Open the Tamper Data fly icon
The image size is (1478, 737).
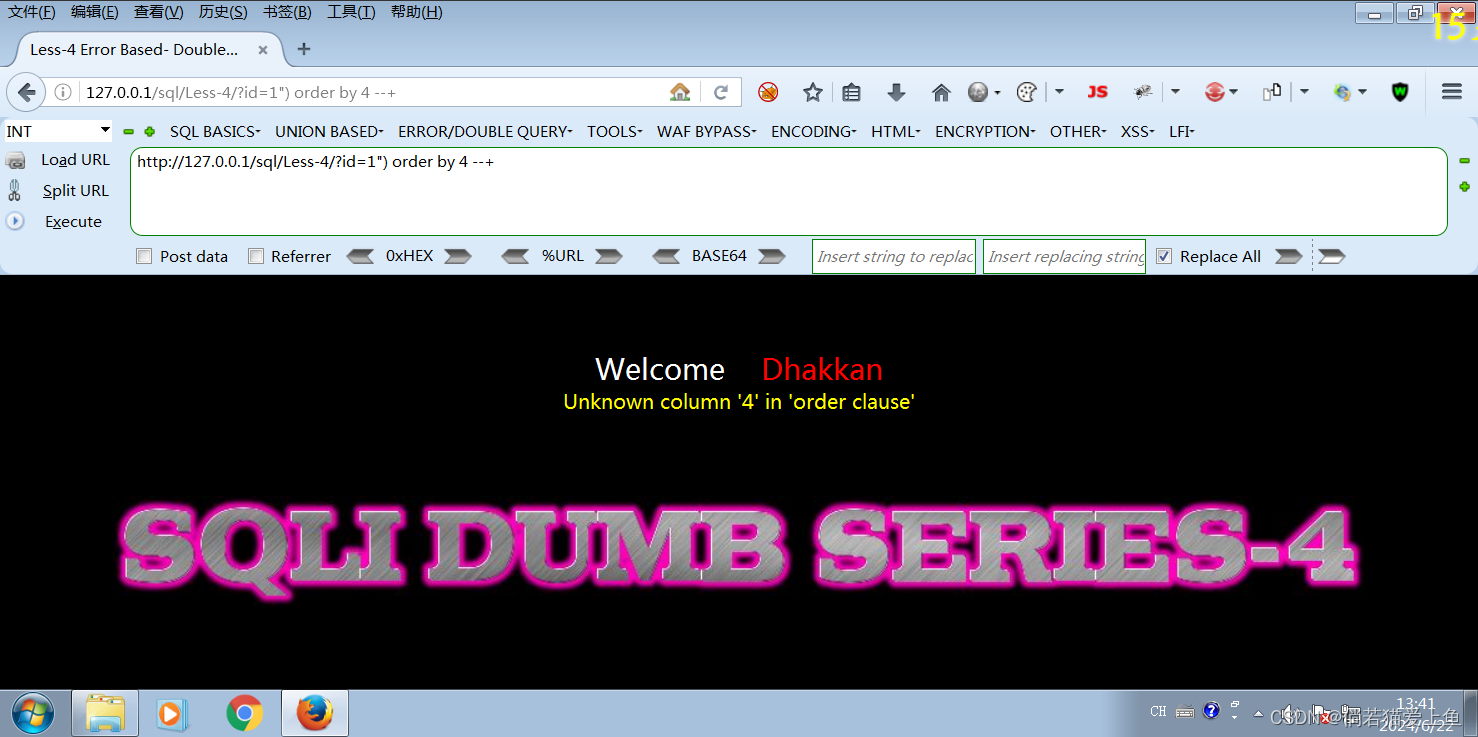[1143, 91]
